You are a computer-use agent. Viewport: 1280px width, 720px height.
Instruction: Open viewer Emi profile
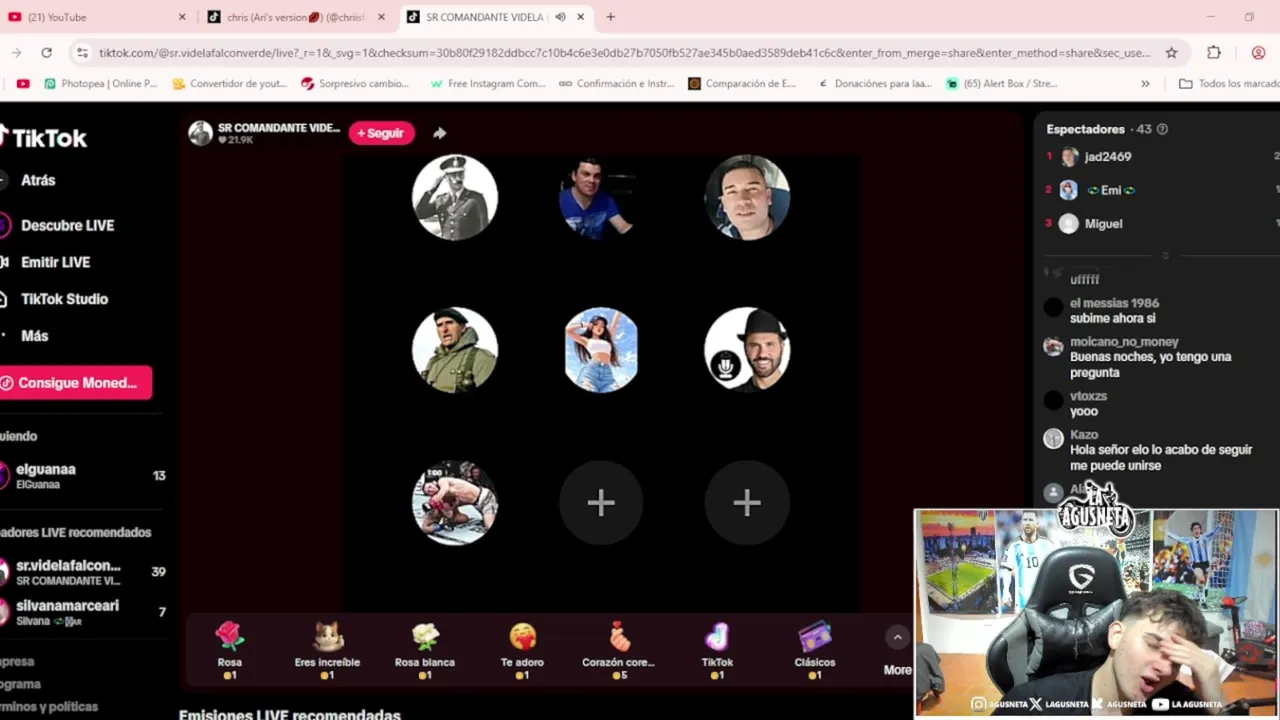pos(1110,190)
